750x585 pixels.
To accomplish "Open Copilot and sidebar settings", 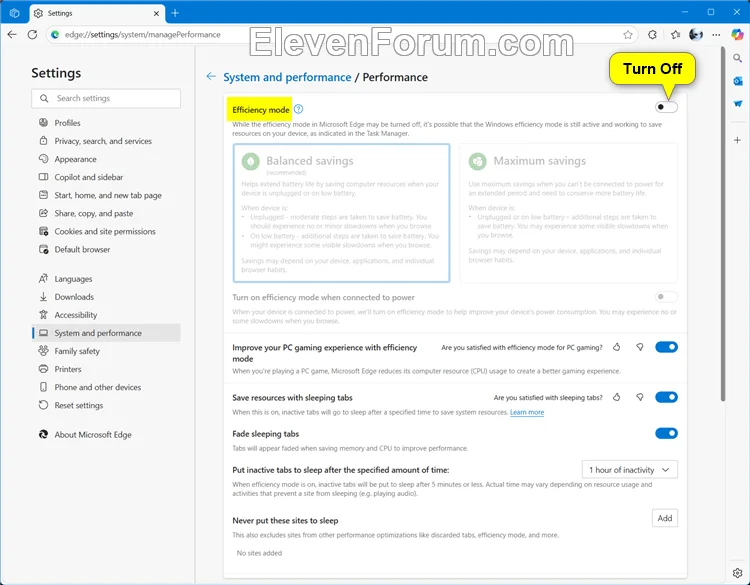I will [x=106, y=177].
